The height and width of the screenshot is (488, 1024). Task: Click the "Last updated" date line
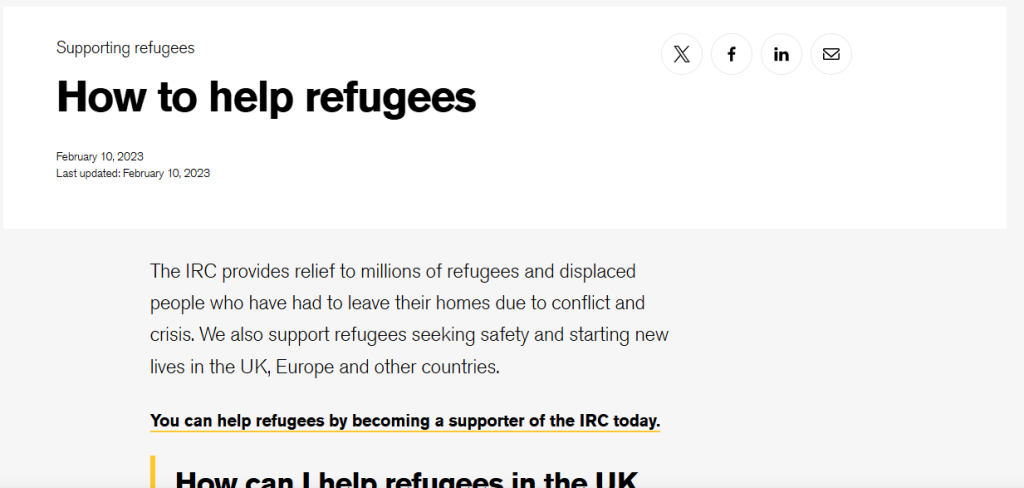133,173
